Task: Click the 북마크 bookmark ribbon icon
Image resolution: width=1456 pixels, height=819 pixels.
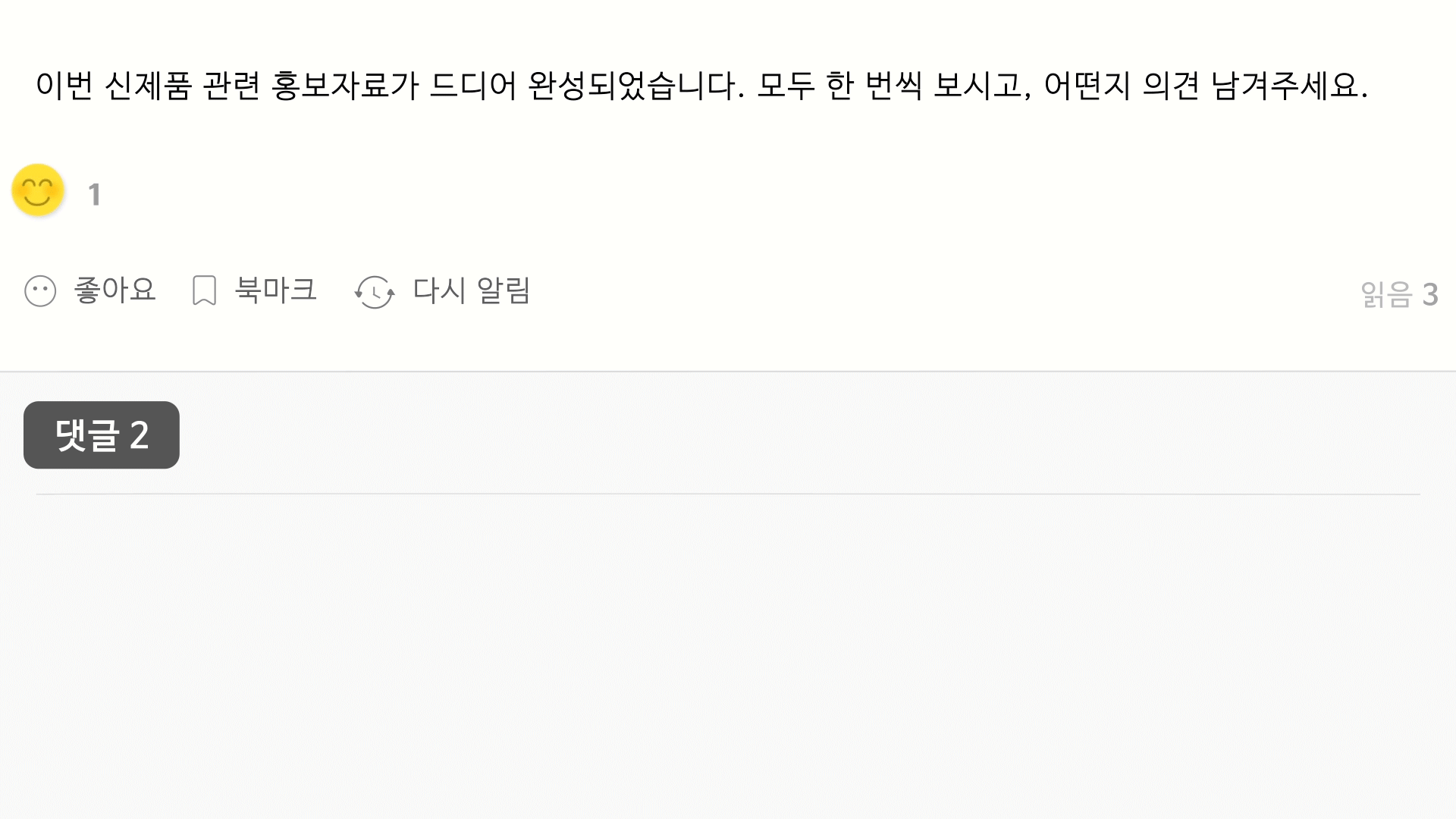Action: [x=204, y=290]
